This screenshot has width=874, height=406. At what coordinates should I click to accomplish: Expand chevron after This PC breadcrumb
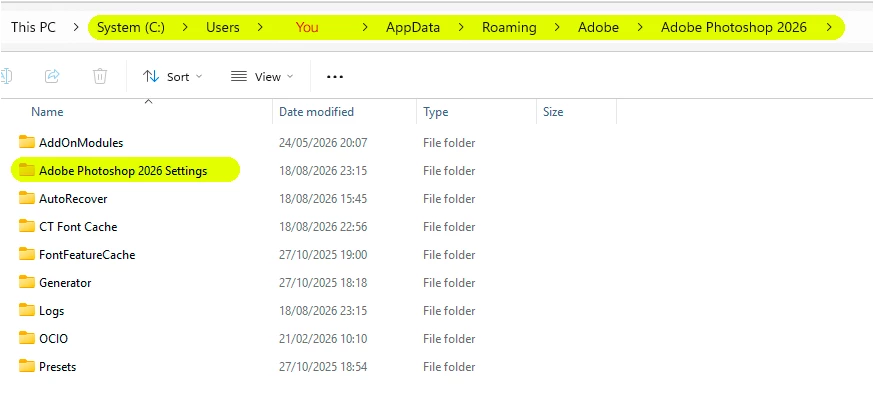pyautogui.click(x=76, y=27)
